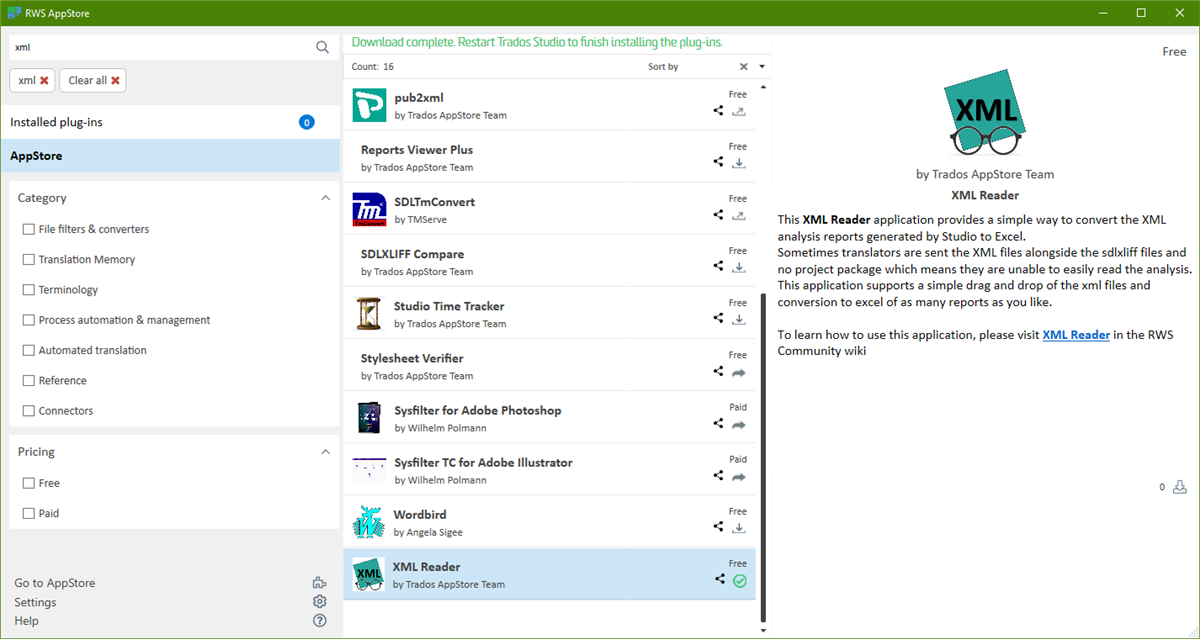Viewport: 1200px width, 639px height.
Task: Tick the Translation Memory checkbox
Action: 29,259
